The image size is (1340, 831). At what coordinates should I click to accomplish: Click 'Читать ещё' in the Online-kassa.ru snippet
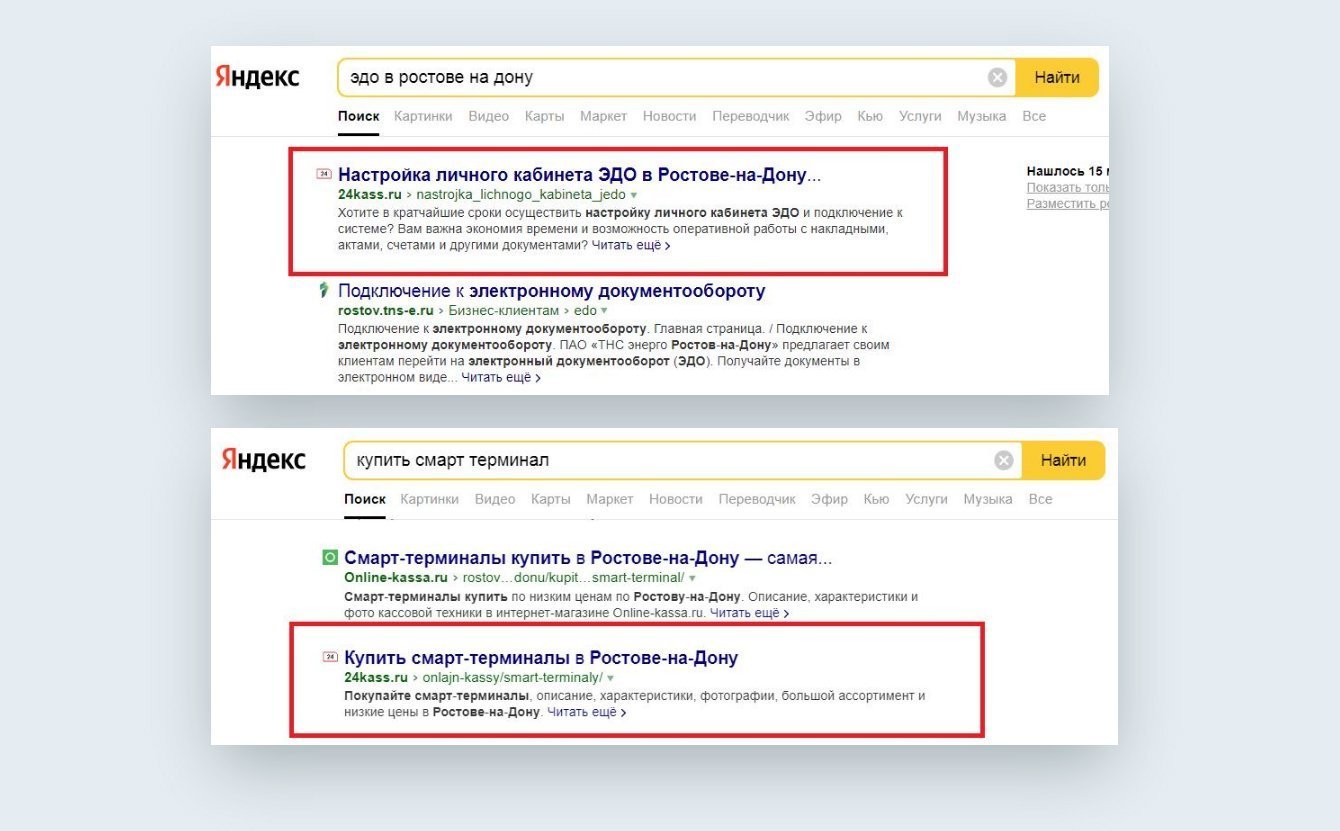click(x=749, y=612)
